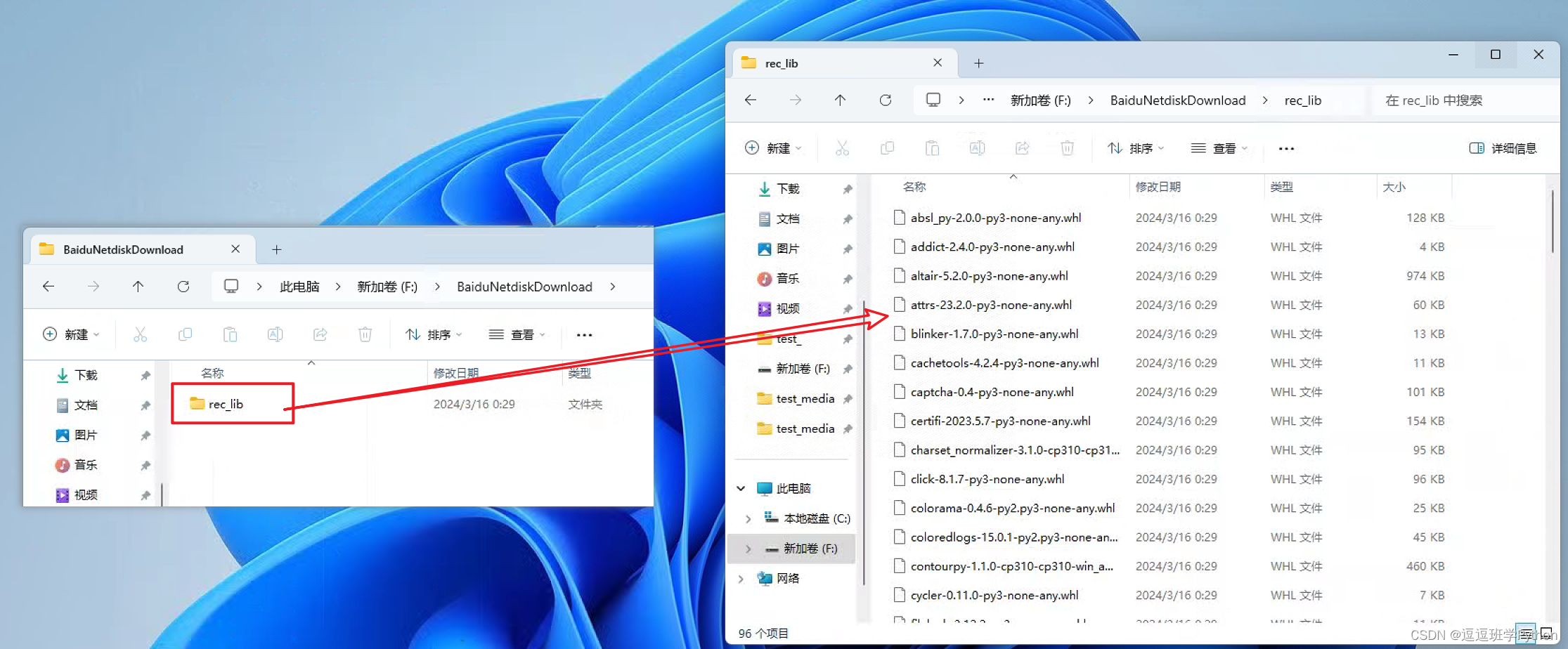Expand 网络 node in rec_lib sidebar
This screenshot has width=1568, height=649.
[741, 579]
